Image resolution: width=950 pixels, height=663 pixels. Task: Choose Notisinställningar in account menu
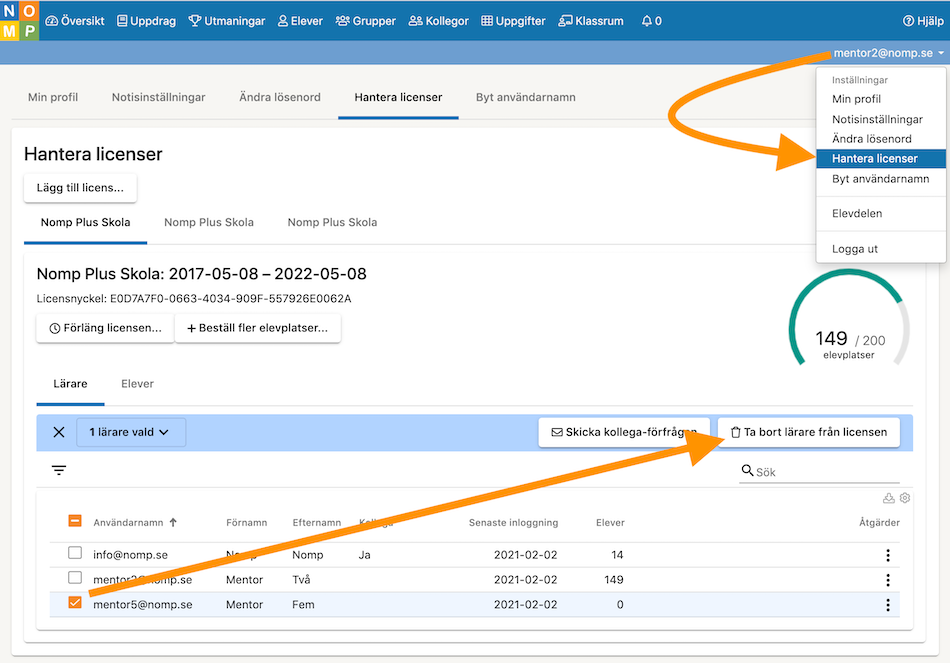click(881, 119)
